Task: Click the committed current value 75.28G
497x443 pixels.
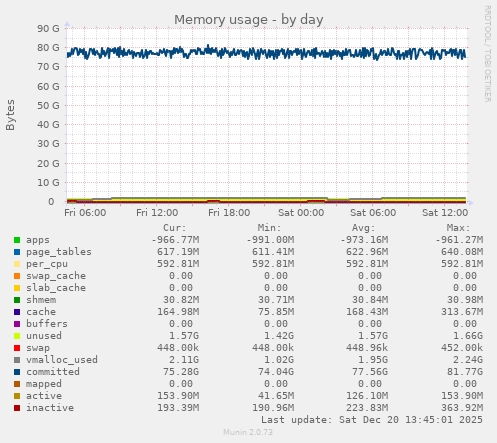Action: (x=181, y=372)
